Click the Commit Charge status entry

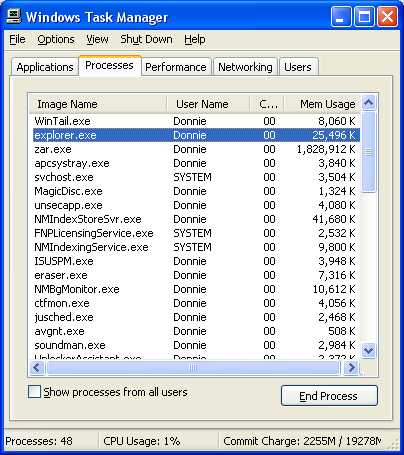(x=303, y=441)
